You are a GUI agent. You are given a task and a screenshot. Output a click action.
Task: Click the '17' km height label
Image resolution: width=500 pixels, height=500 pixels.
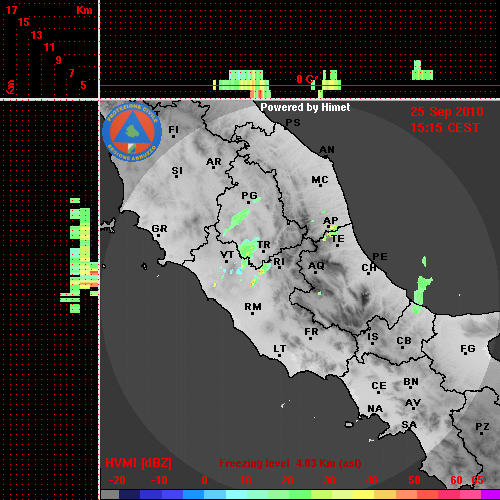11,10
